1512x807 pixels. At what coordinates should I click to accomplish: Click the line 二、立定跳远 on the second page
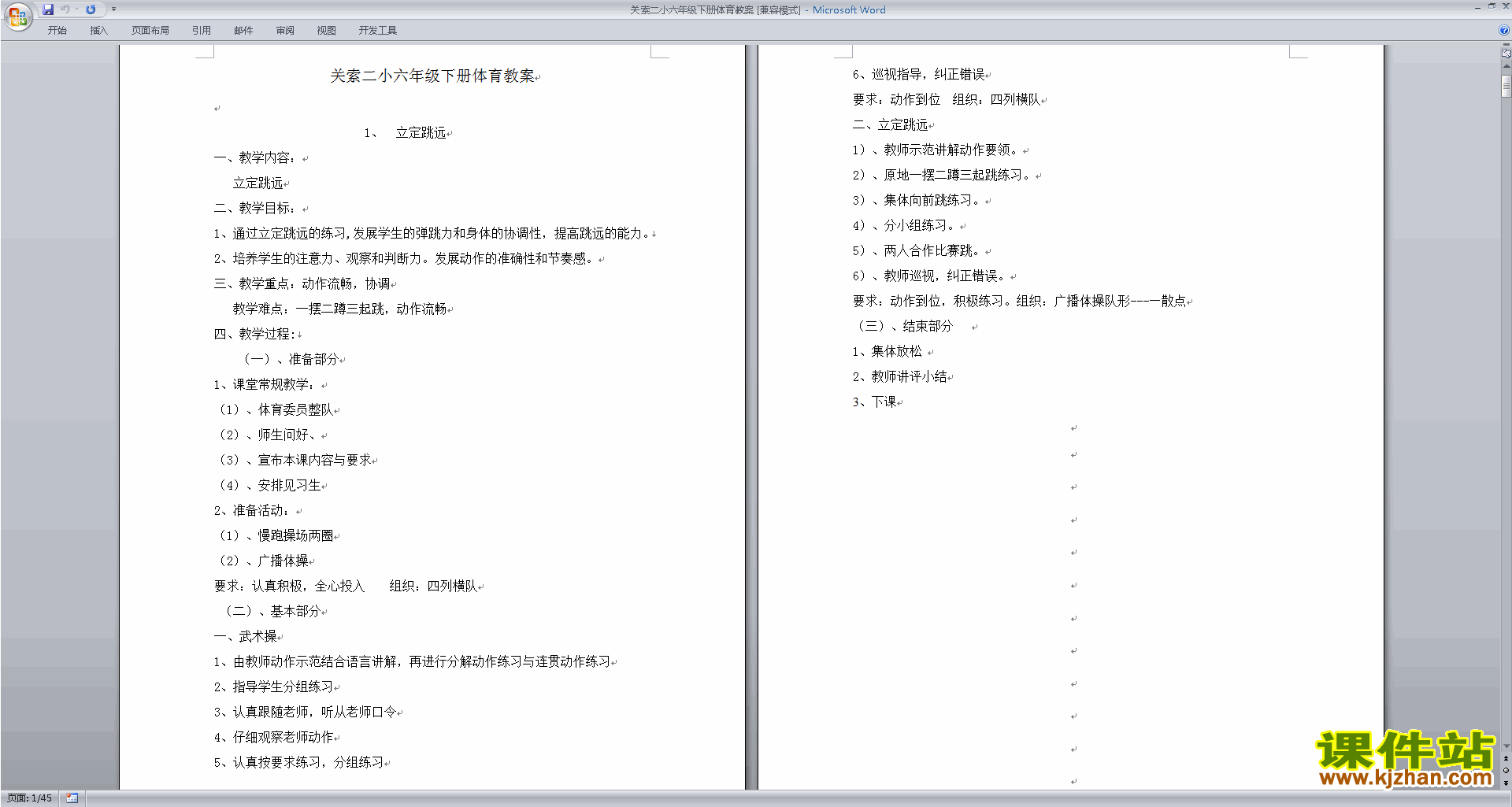click(891, 124)
